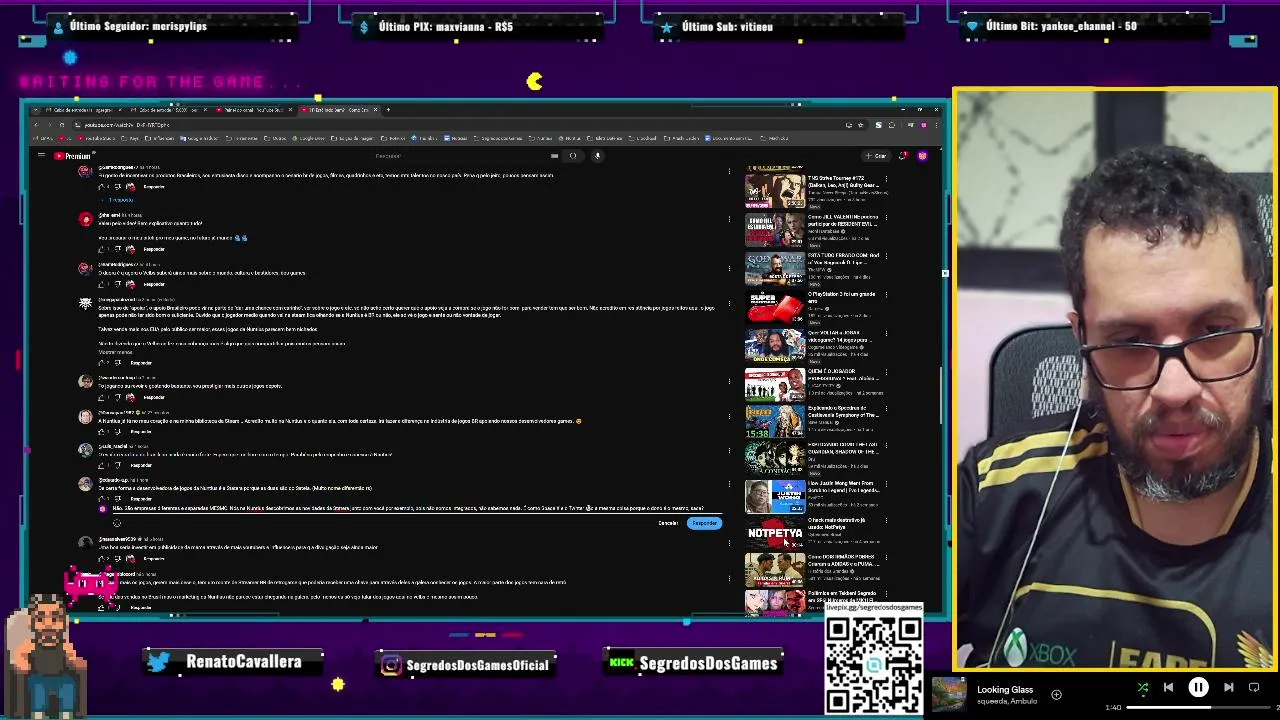
Task: Open options menu for Justin Wong video
Action: click(886, 486)
